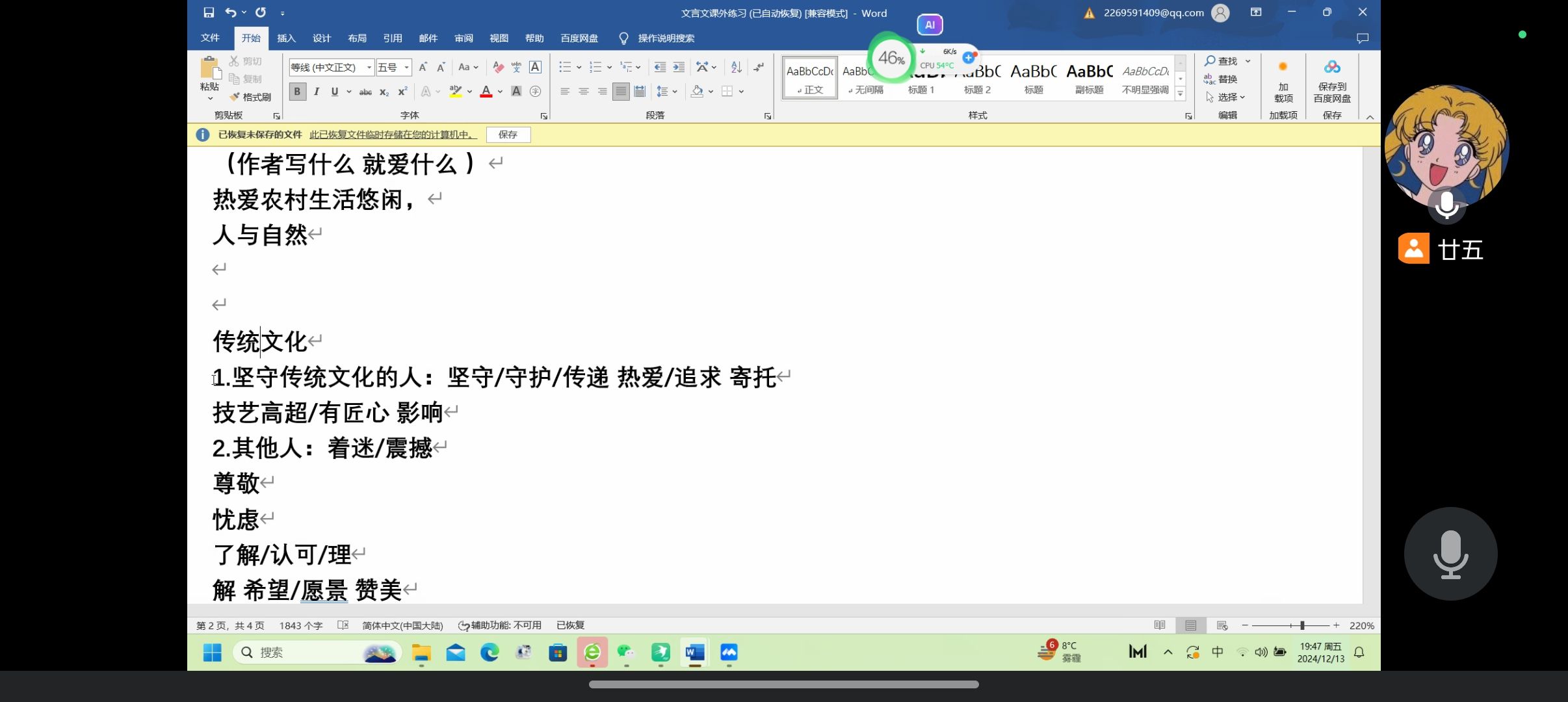Open Microsoft Edge from the taskbar
This screenshot has height=702, width=1568.
(490, 652)
